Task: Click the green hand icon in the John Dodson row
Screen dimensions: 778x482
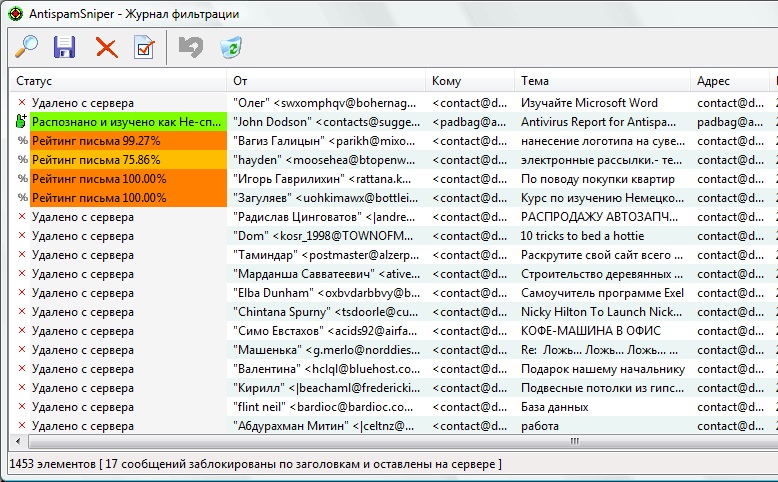Action: point(21,122)
